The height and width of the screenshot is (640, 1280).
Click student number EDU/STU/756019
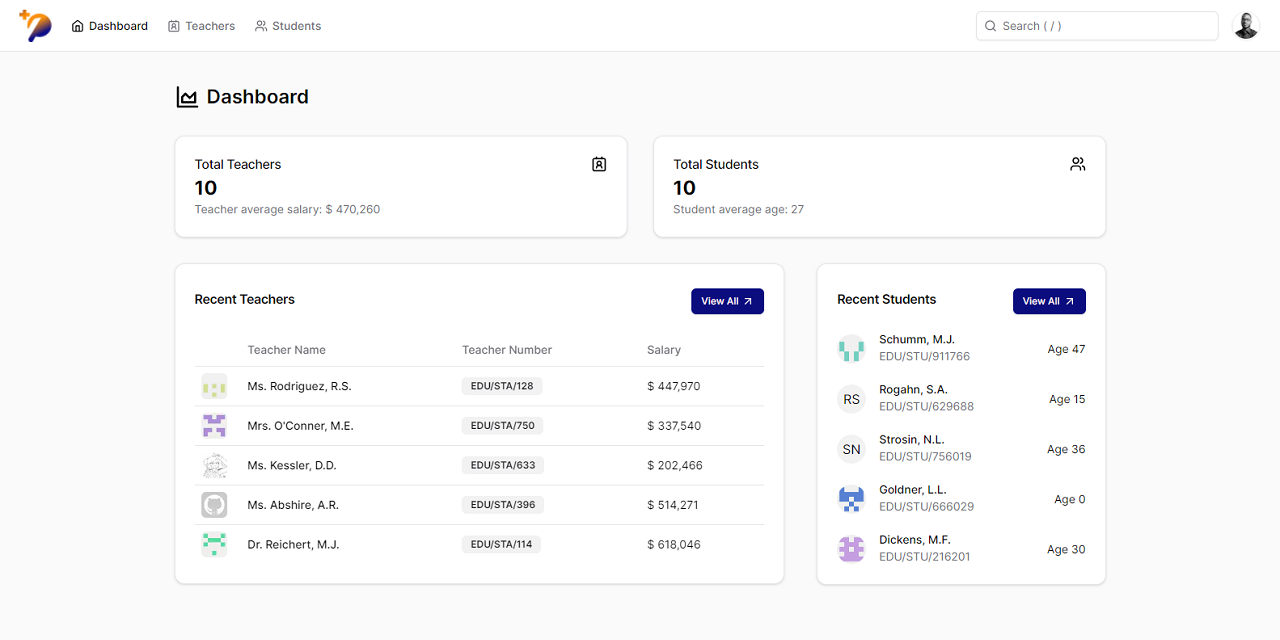coord(925,457)
